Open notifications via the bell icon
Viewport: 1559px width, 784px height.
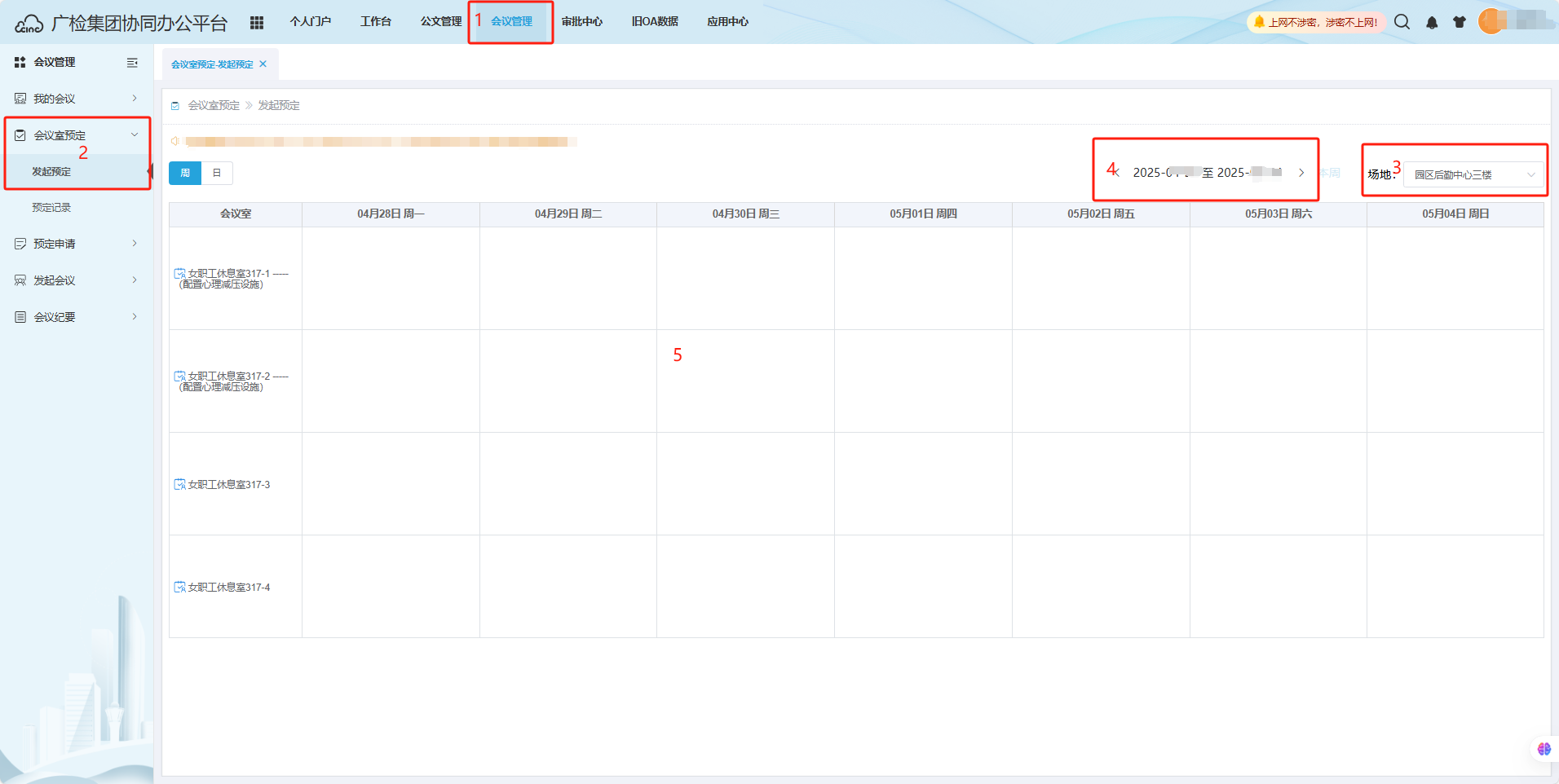(1431, 22)
